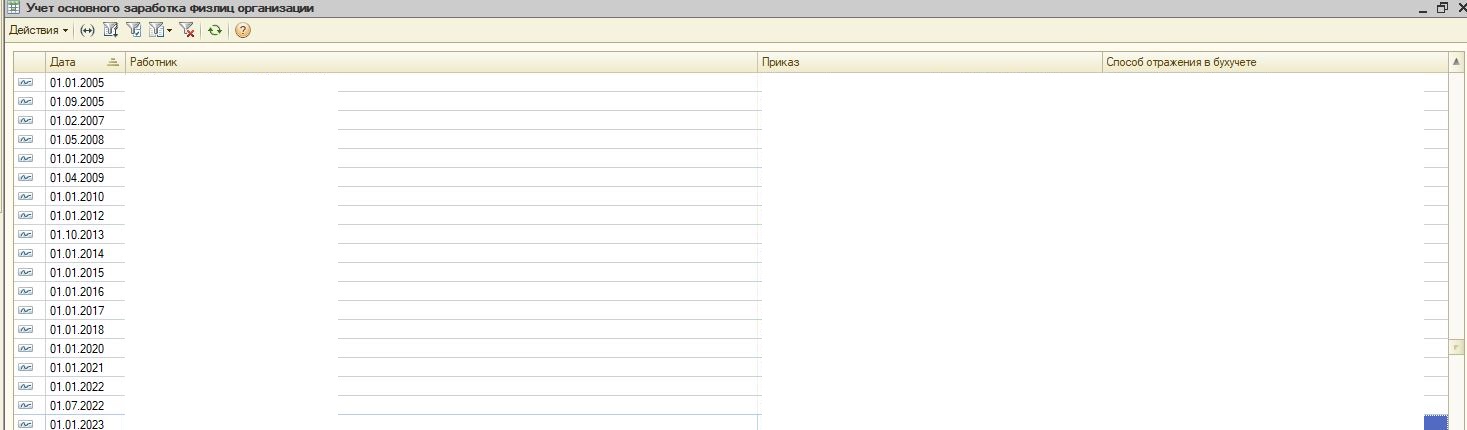The image size is (1467, 430).
Task: Open help with the question mark icon
Action: 243,31
